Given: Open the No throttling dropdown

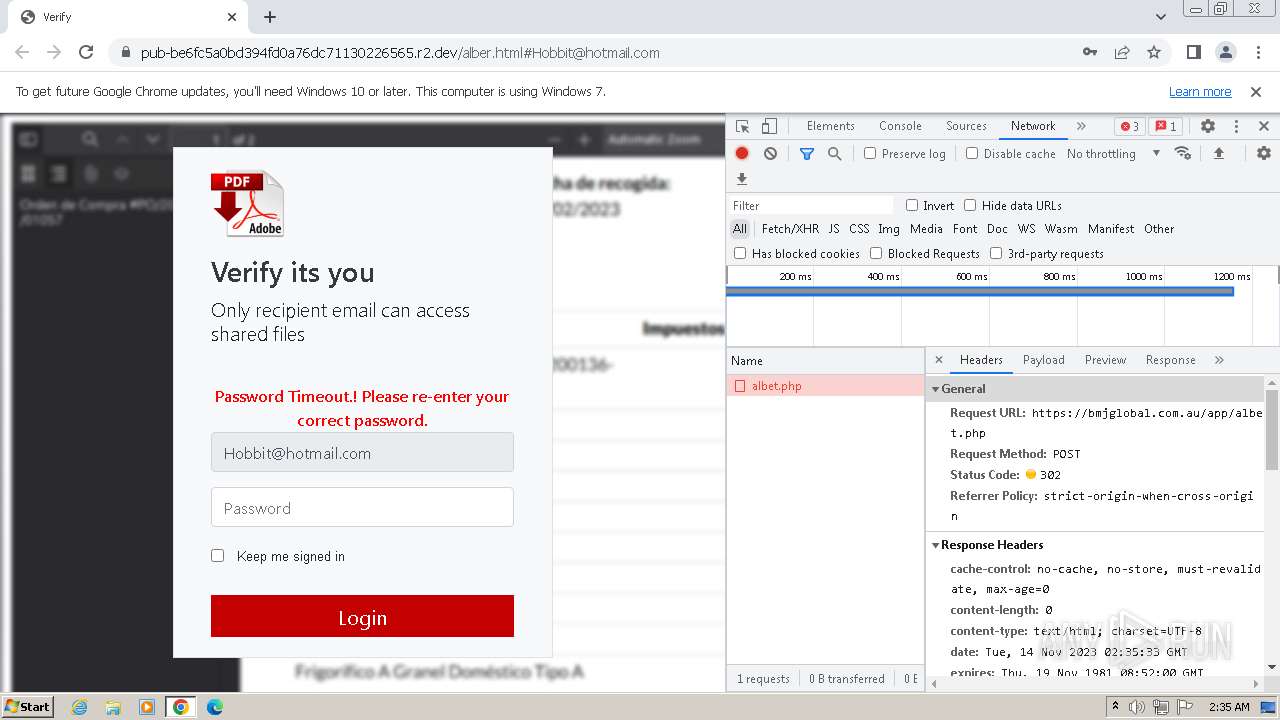Looking at the screenshot, I should pos(1113,153).
